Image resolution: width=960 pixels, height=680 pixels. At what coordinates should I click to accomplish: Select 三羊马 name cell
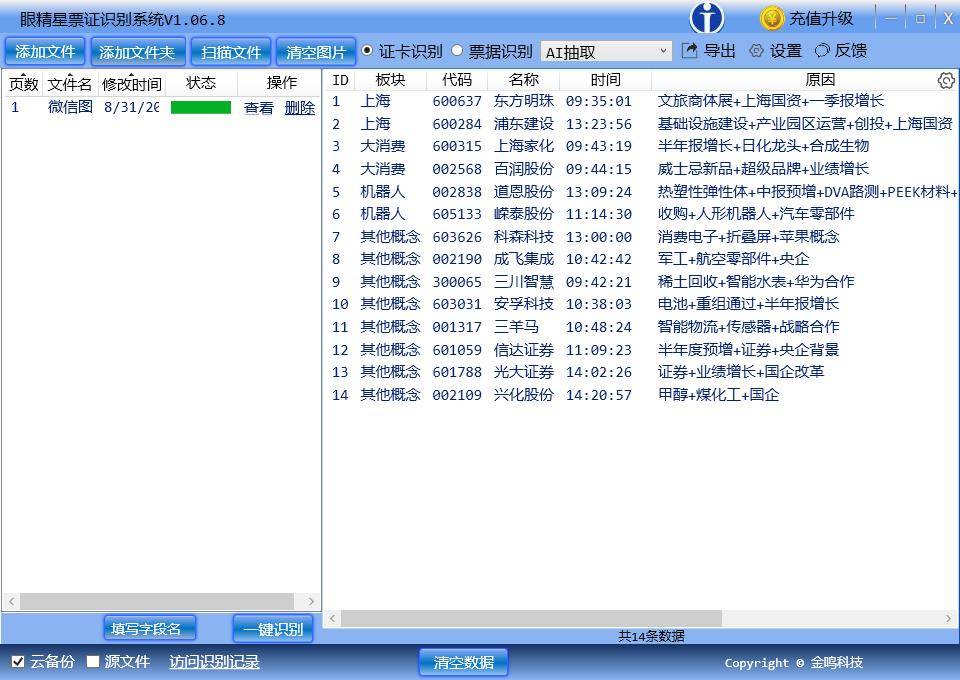pos(516,327)
